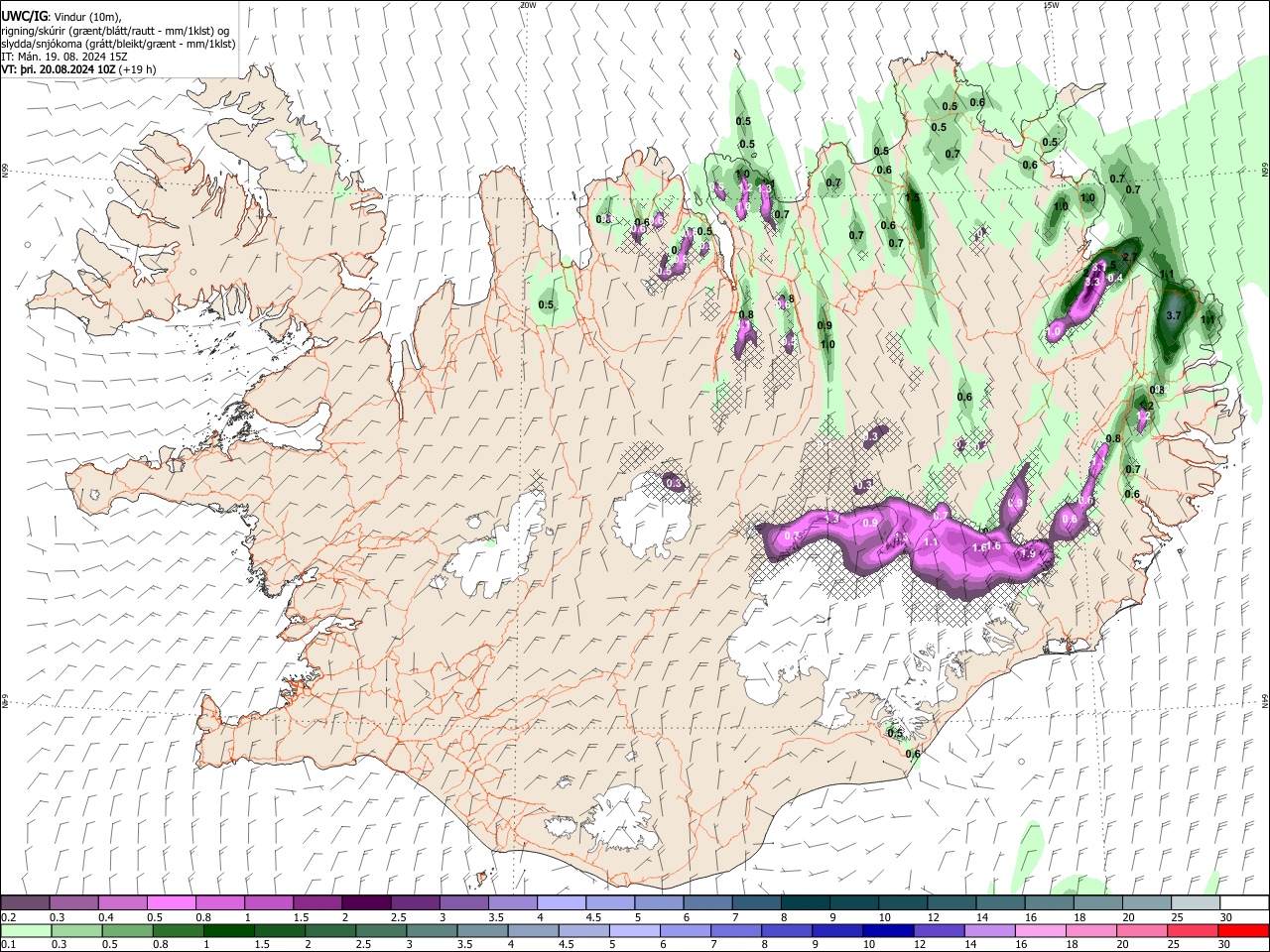The width and height of the screenshot is (1270, 952).
Task: Select the darkest purple swatch above 2 in snow legend
Action: [x=365, y=903]
